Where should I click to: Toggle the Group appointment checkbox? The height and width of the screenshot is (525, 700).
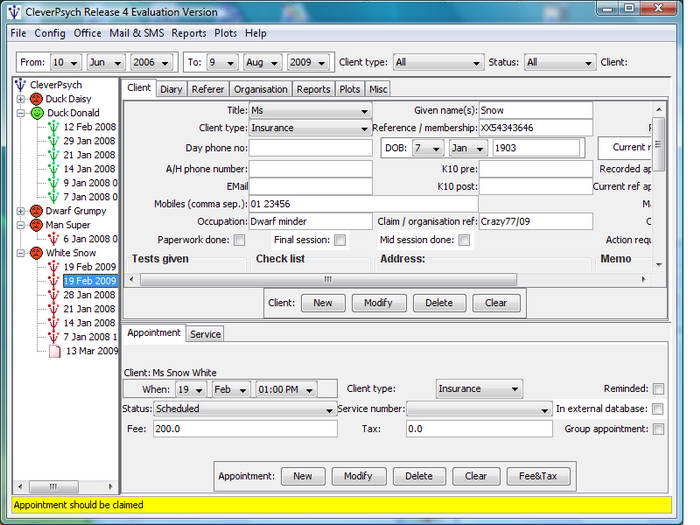point(658,429)
